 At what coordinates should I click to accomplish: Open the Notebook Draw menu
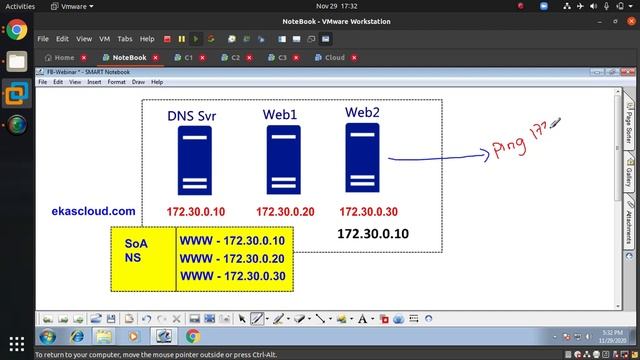(138, 82)
